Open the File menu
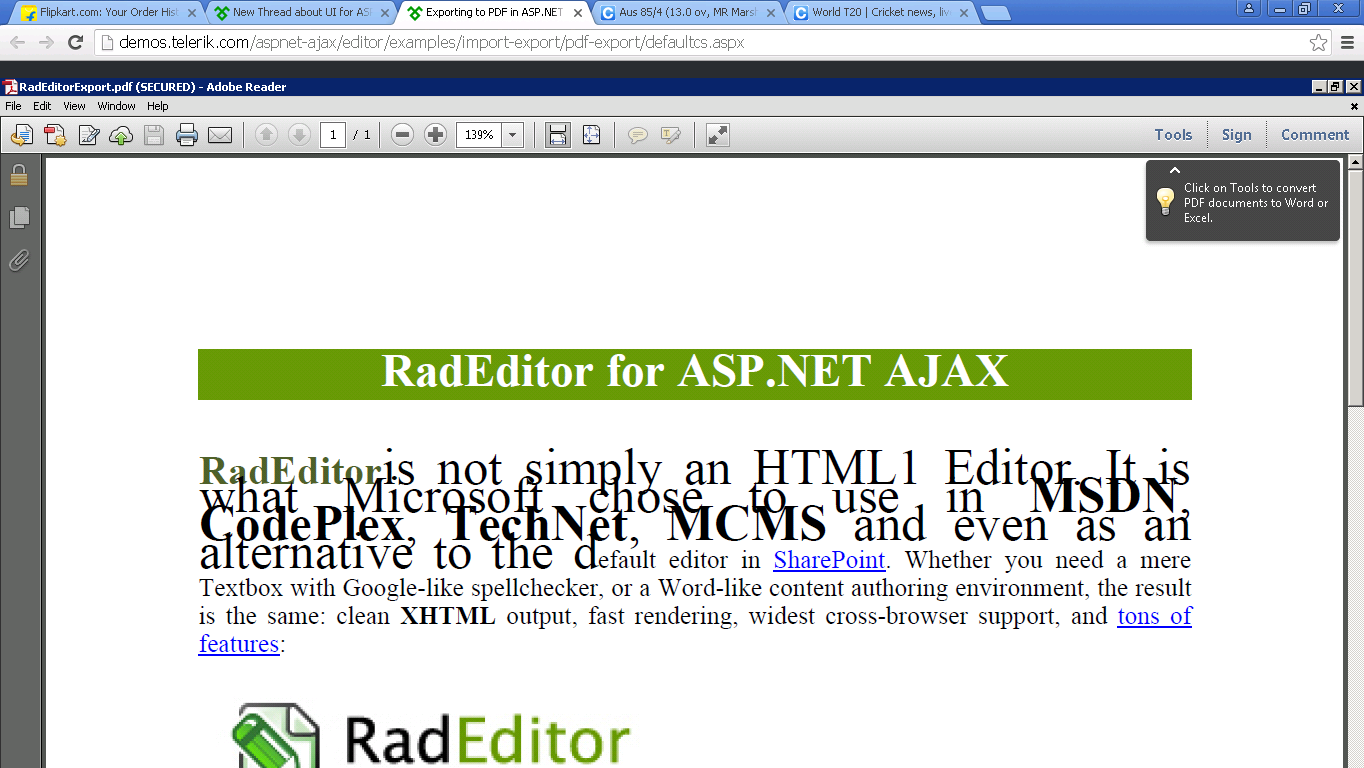 (x=14, y=106)
